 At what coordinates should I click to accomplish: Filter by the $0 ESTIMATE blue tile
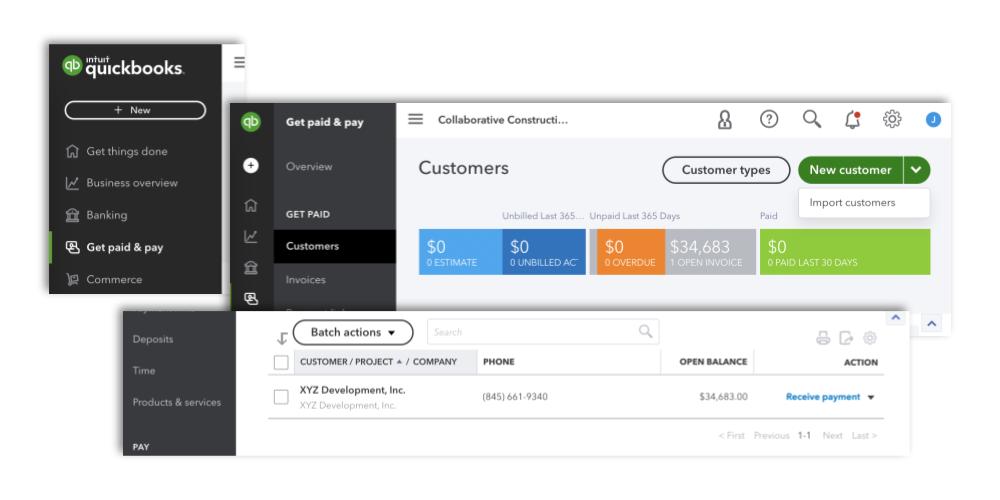point(460,252)
